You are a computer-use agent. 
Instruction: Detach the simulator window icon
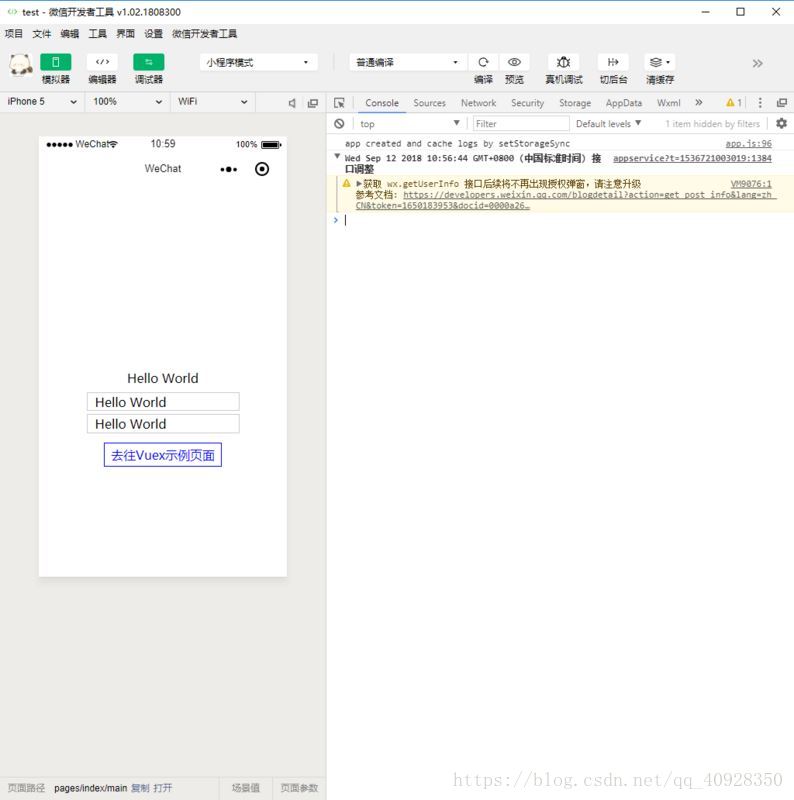(x=313, y=103)
